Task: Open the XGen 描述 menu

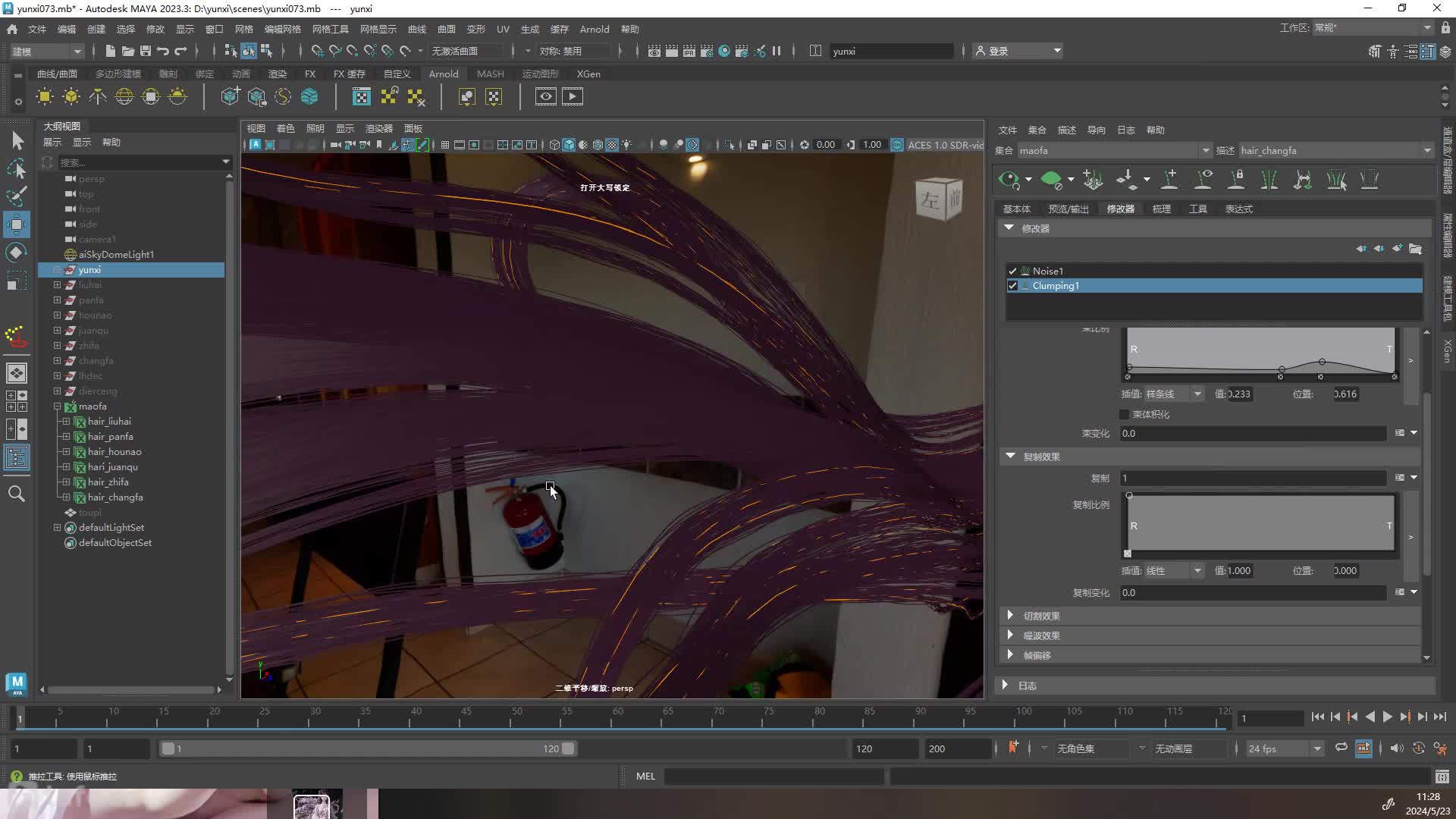Action: [x=1067, y=130]
